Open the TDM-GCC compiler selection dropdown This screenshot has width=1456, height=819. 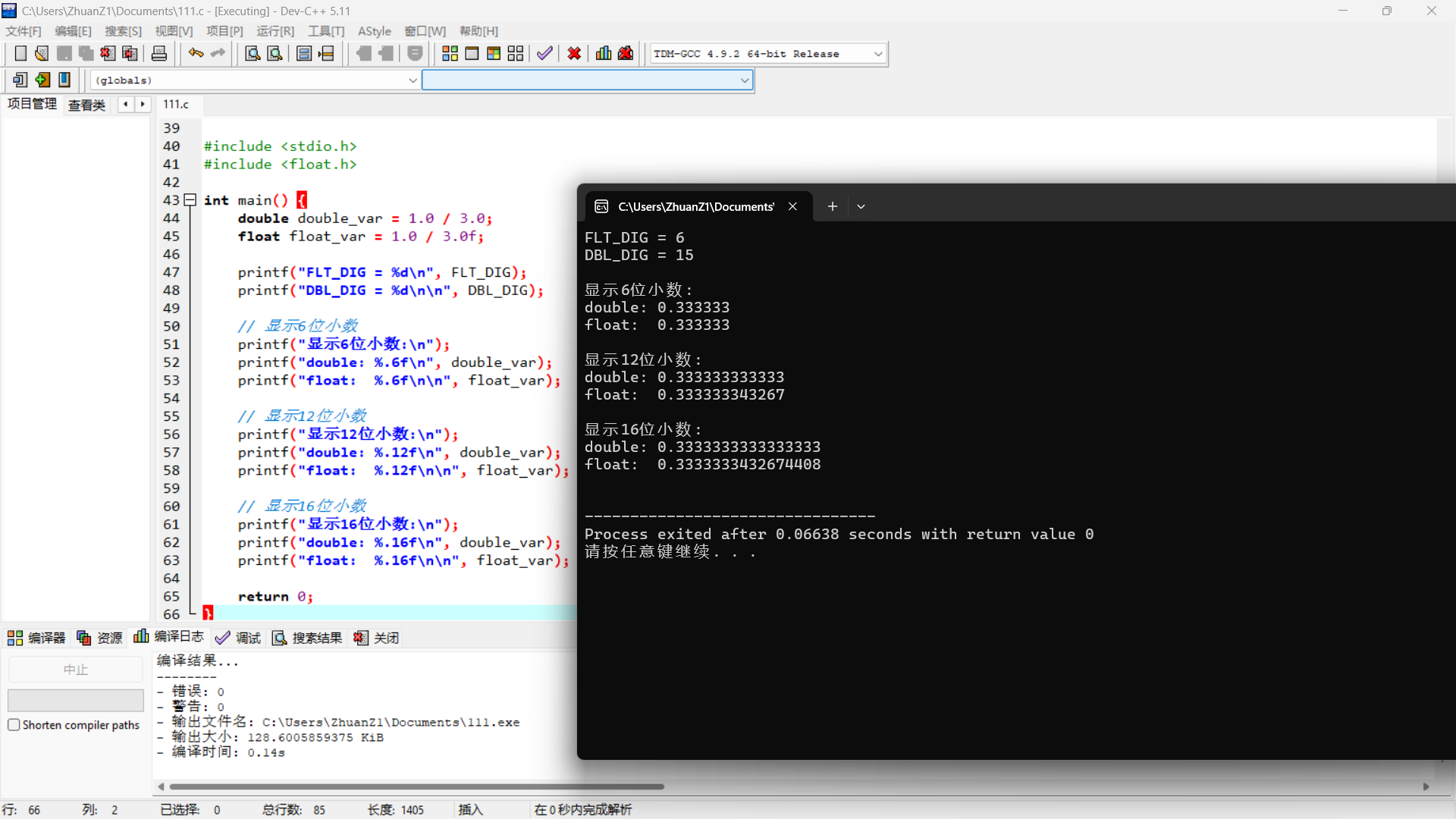[x=878, y=54]
